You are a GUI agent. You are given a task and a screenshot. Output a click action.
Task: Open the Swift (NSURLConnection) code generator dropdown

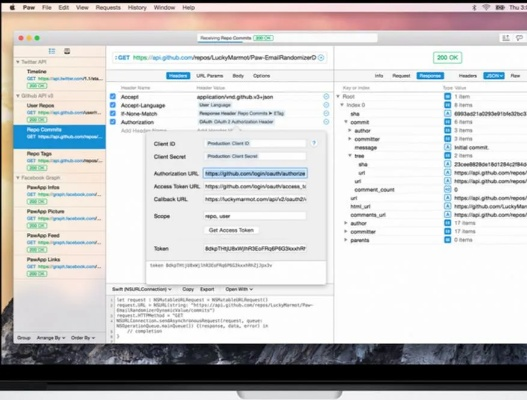[141, 289]
